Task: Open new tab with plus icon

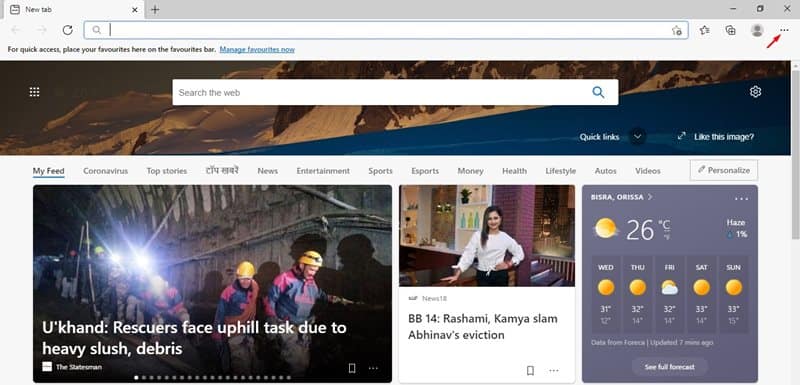Action: (x=155, y=10)
